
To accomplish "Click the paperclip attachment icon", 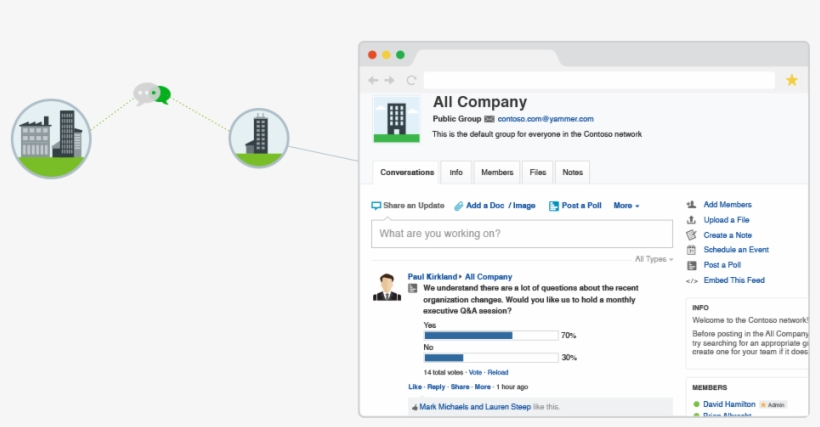I will (x=459, y=206).
